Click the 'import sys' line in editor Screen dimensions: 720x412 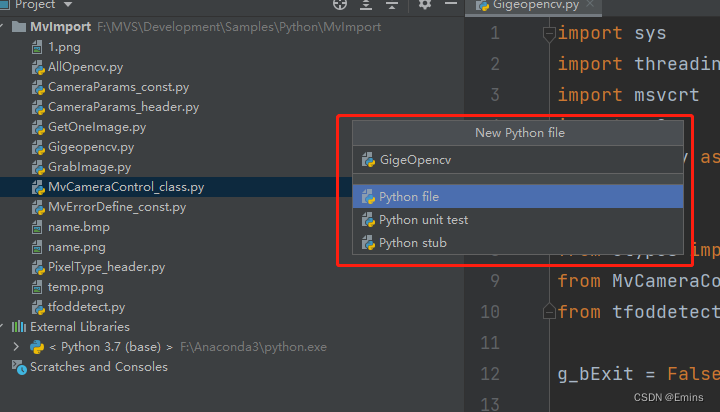pos(612,33)
